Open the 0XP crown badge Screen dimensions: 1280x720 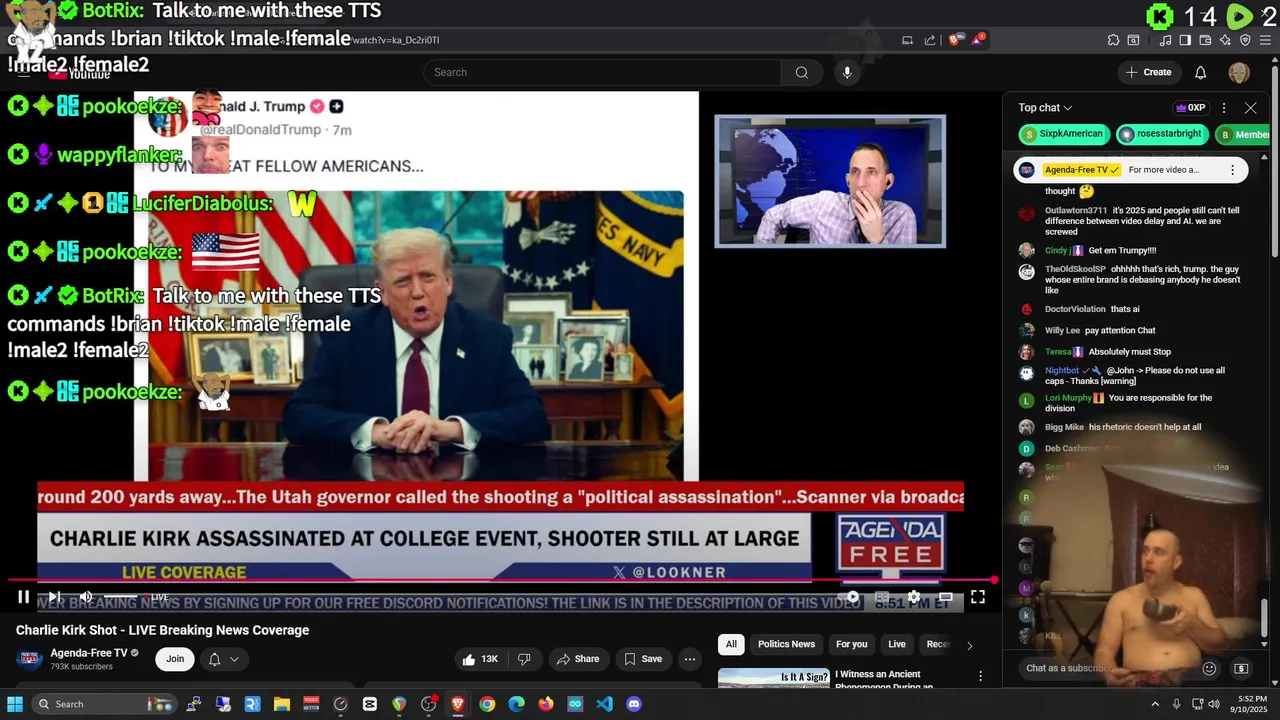(x=1190, y=108)
